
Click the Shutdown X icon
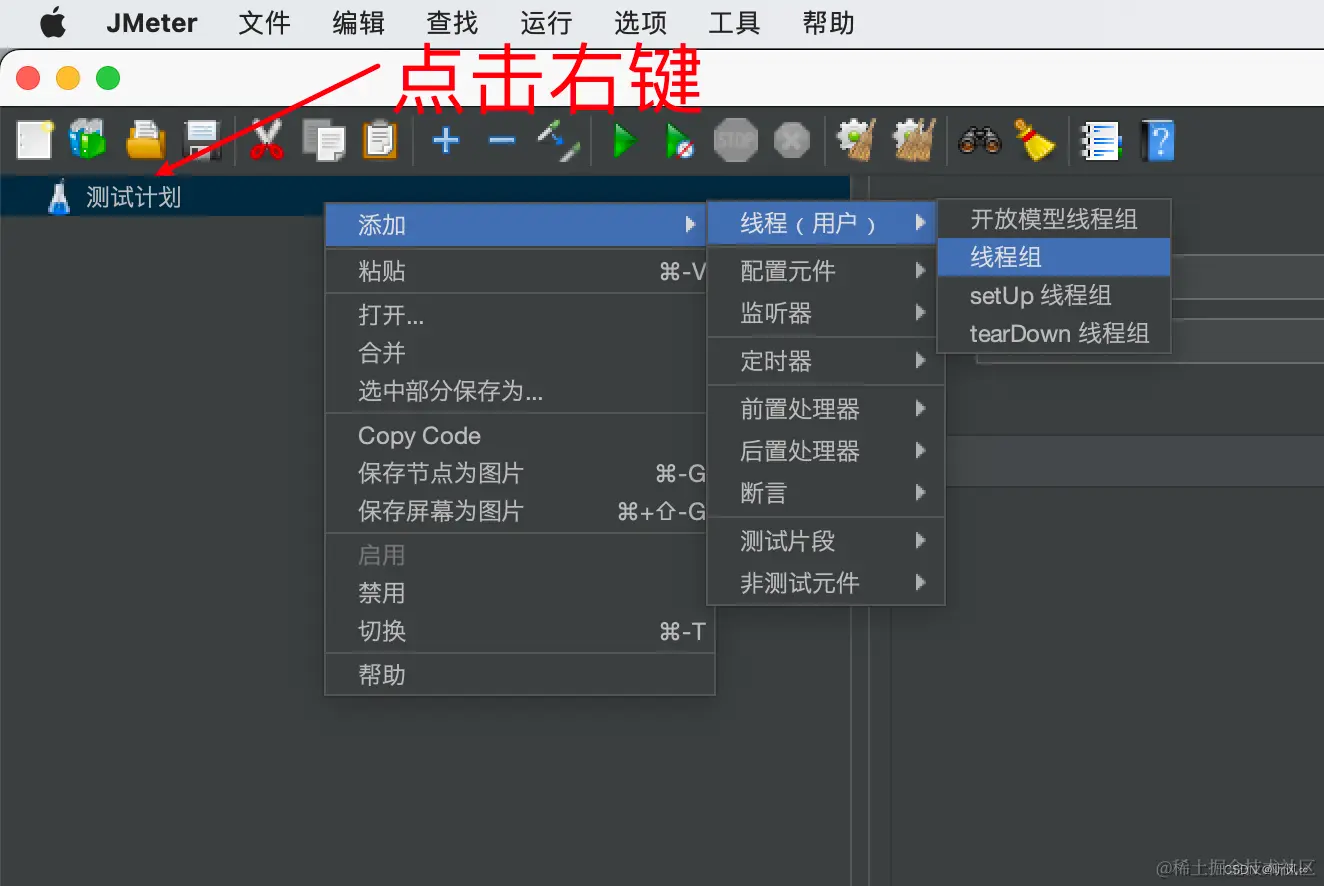(792, 140)
